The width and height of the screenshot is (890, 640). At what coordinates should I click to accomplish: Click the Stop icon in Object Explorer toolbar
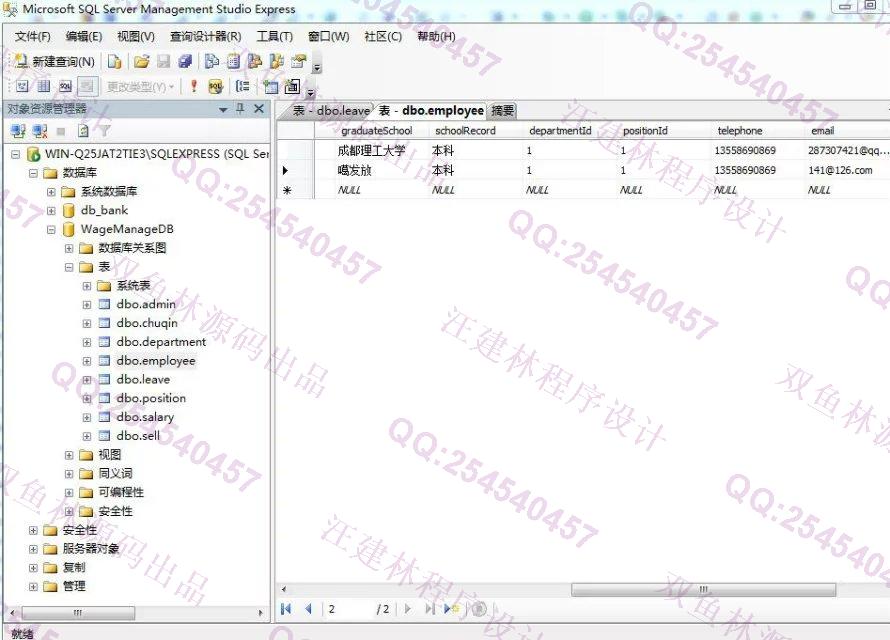coord(61,131)
